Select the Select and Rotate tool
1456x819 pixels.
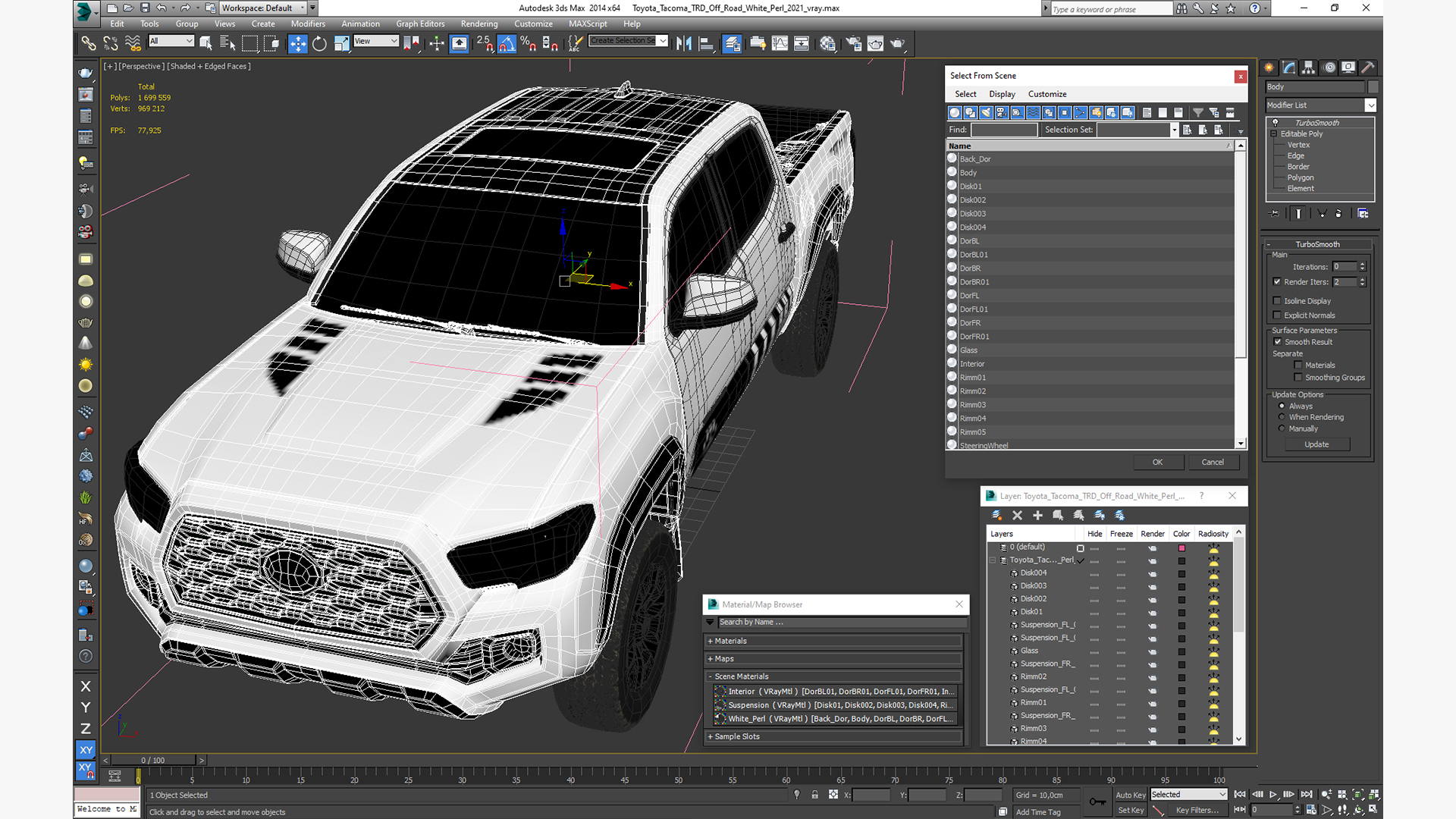[x=319, y=43]
